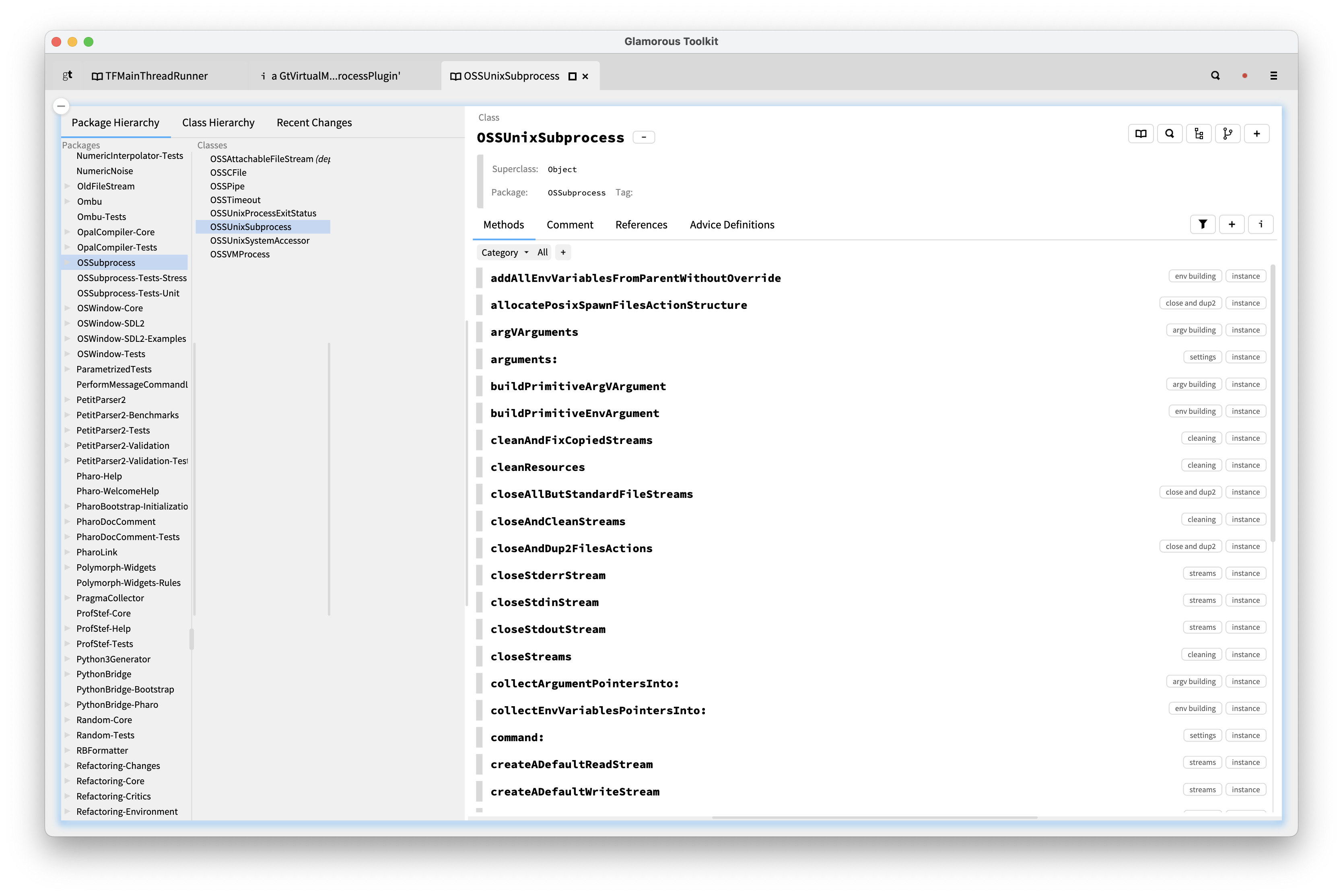The width and height of the screenshot is (1343, 896).
Task: Click the methods filter funnel icon
Action: point(1203,224)
